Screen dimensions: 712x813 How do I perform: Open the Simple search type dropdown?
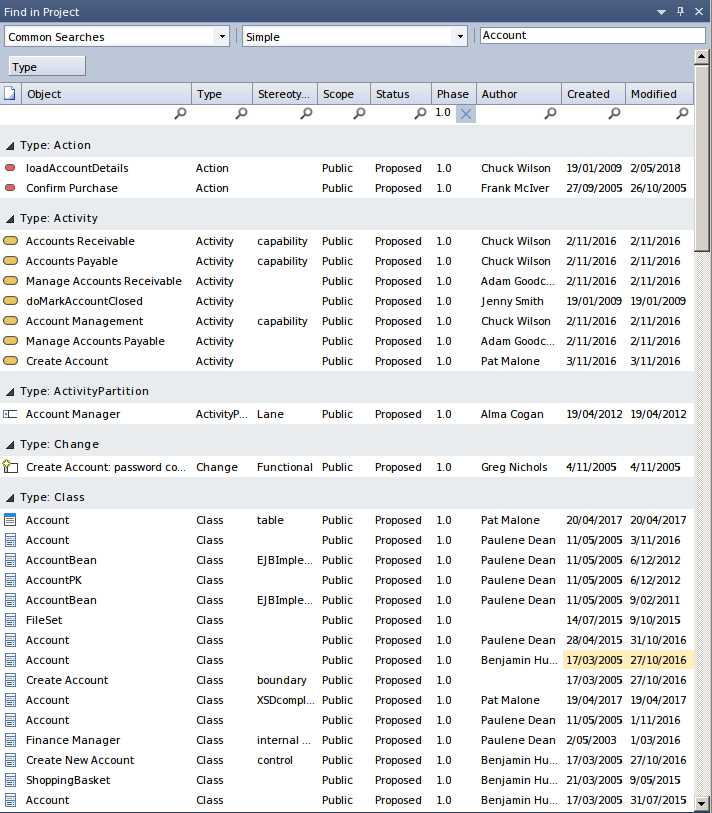[x=460, y=37]
